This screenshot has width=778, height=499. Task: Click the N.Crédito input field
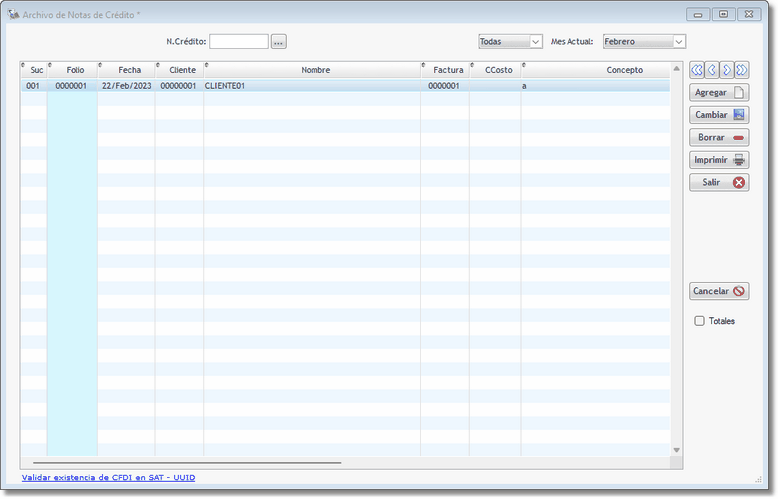239,42
